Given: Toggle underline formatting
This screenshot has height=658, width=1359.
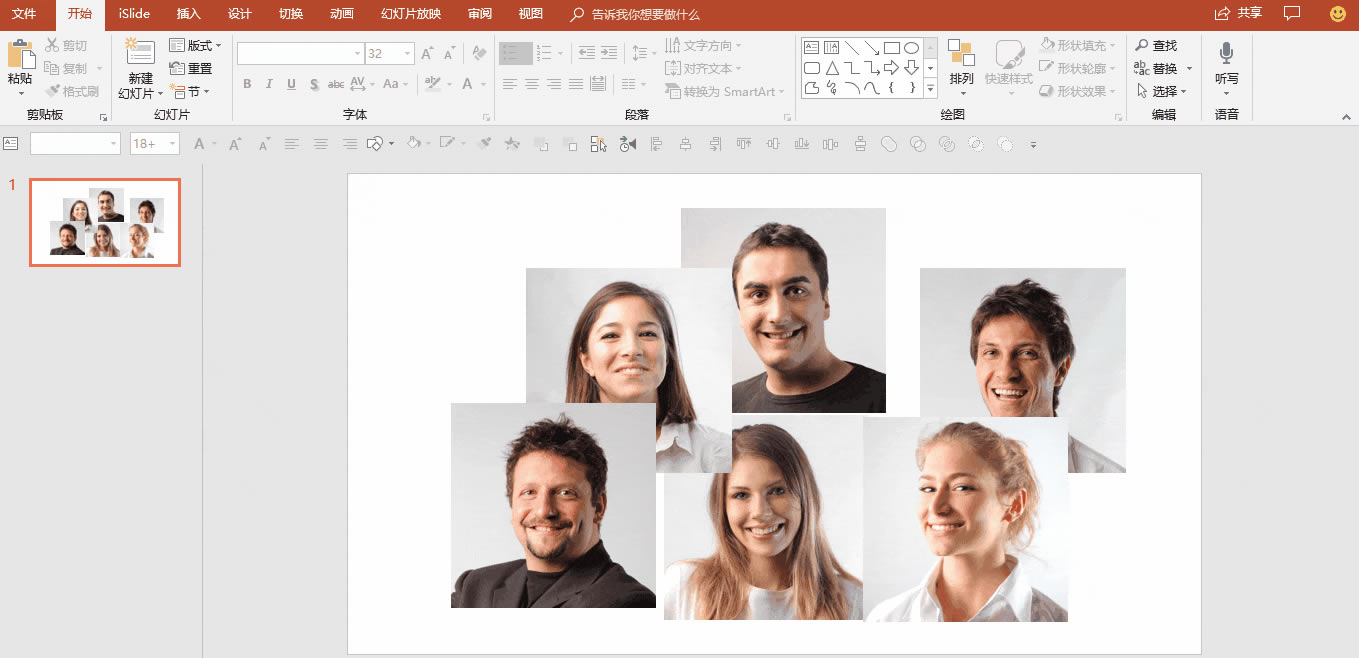Looking at the screenshot, I should (290, 84).
